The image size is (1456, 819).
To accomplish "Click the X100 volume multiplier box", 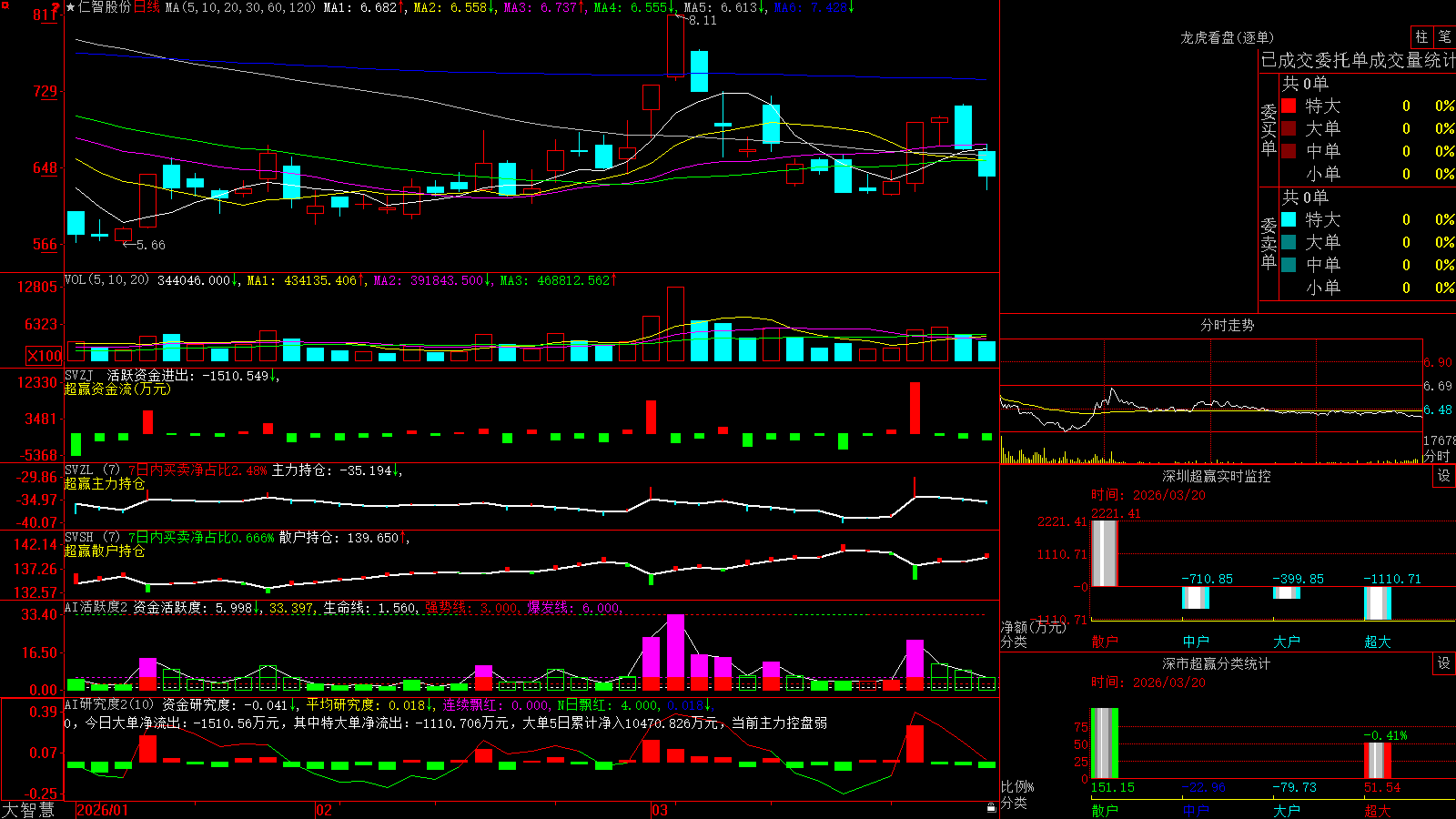I will coord(44,356).
